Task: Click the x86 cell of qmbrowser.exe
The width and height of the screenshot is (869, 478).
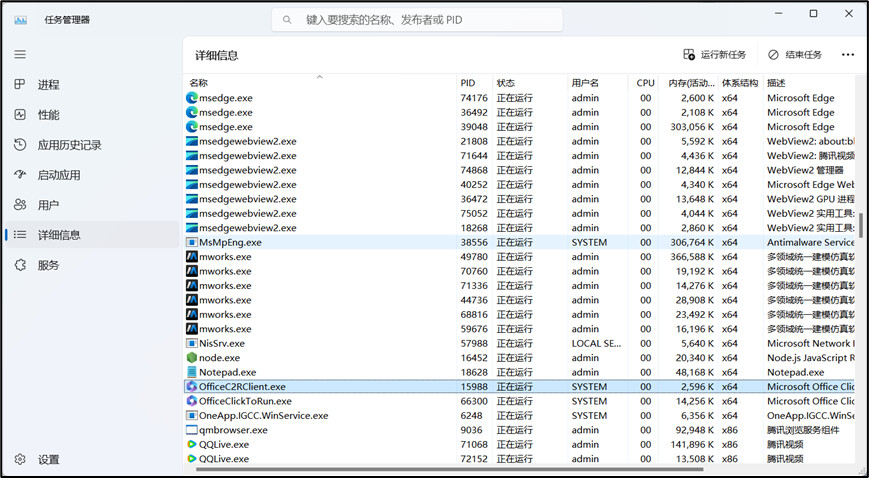Action: pyautogui.click(x=729, y=430)
